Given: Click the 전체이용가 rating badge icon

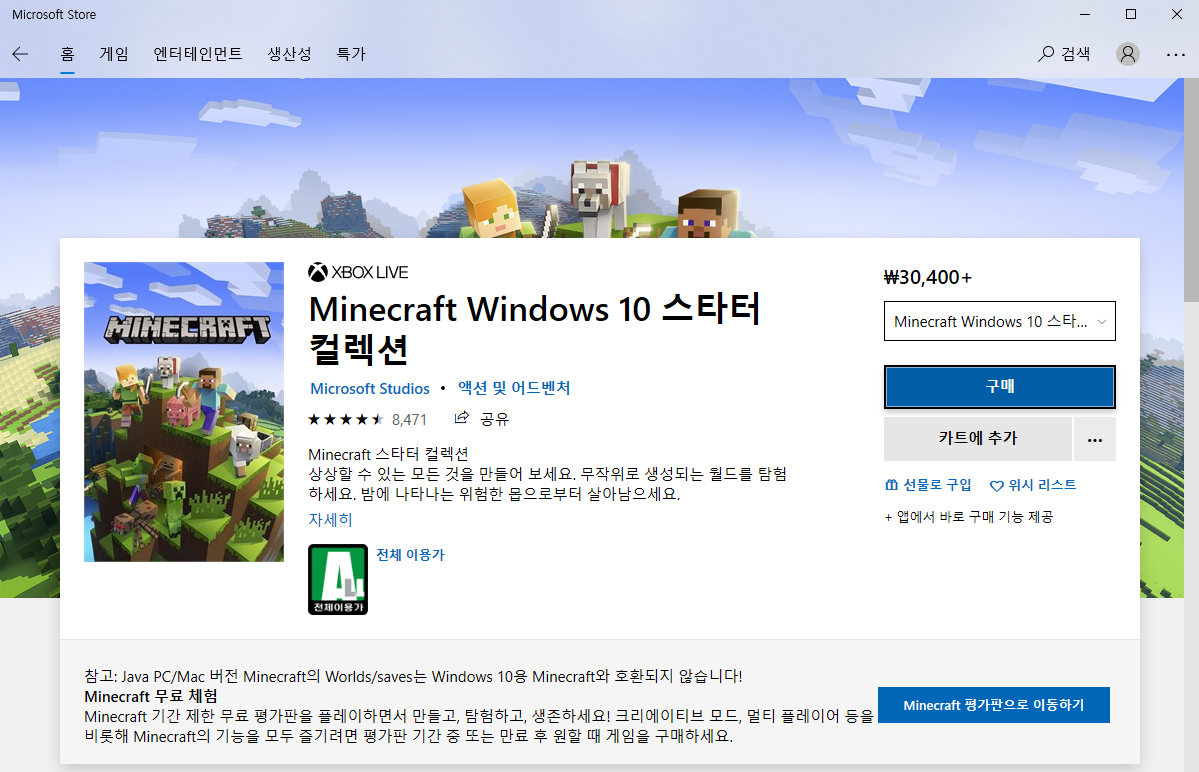Looking at the screenshot, I should [x=338, y=579].
